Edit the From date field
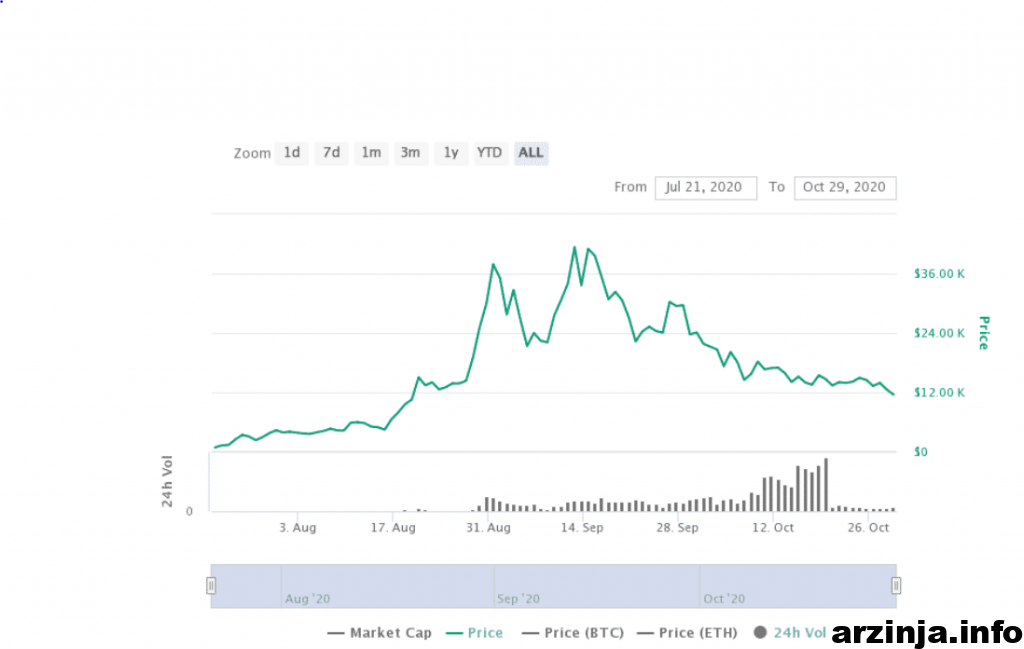 click(x=705, y=187)
